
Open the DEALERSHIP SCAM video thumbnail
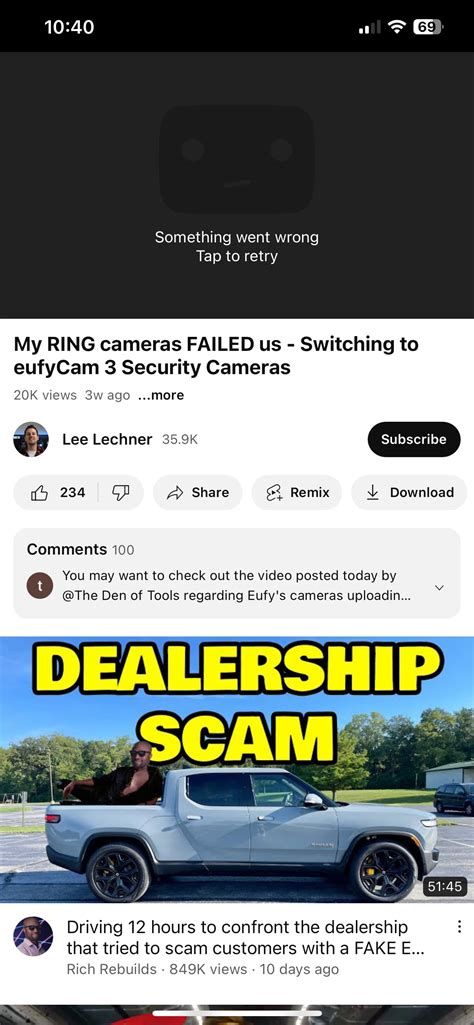[x=237, y=770]
